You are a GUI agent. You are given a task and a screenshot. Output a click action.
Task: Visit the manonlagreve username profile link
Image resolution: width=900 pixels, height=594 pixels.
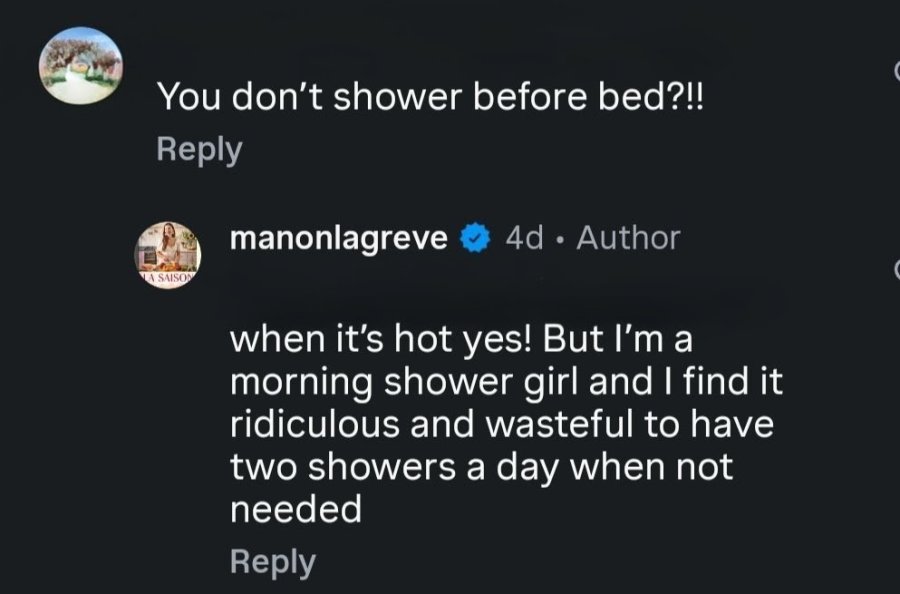[x=339, y=238]
